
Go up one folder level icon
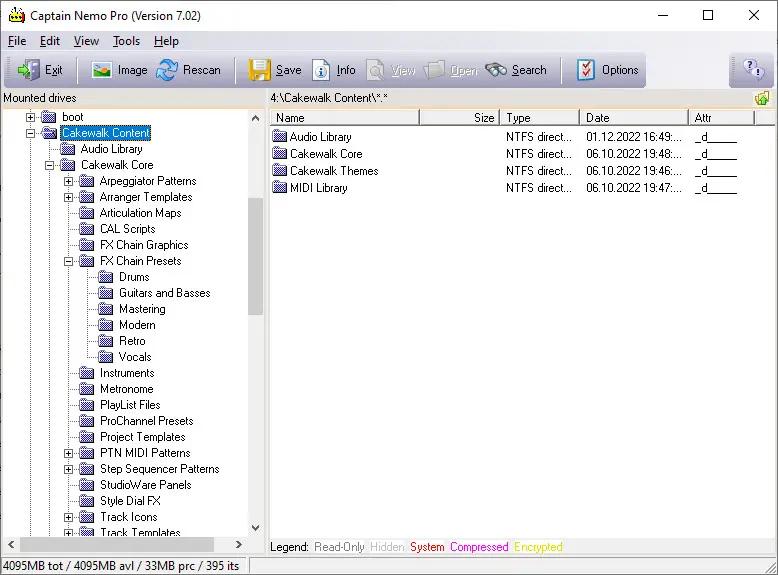762,98
